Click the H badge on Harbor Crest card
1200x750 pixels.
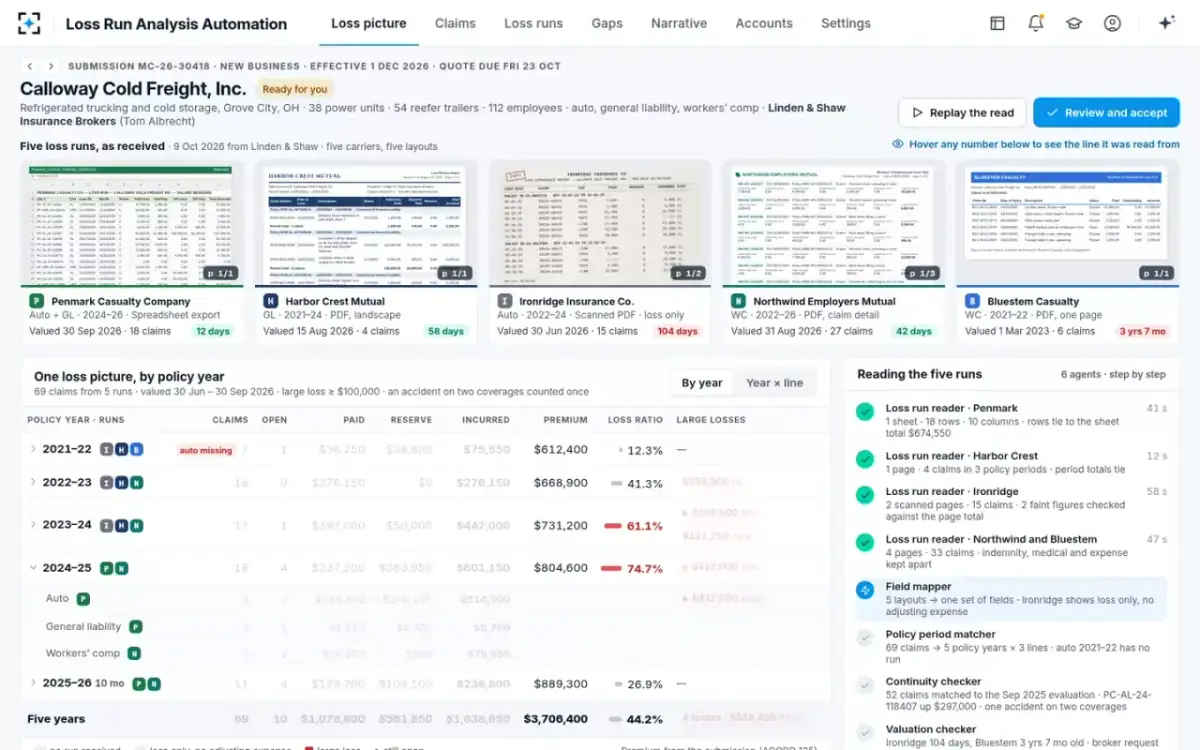[270, 301]
